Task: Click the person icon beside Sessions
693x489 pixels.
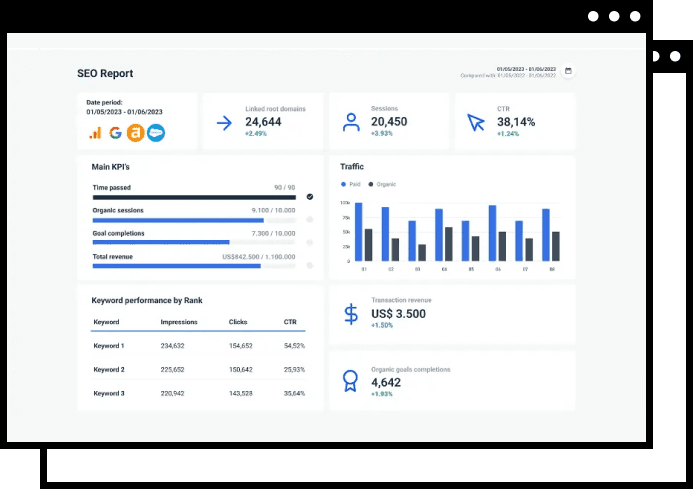Action: pyautogui.click(x=351, y=123)
